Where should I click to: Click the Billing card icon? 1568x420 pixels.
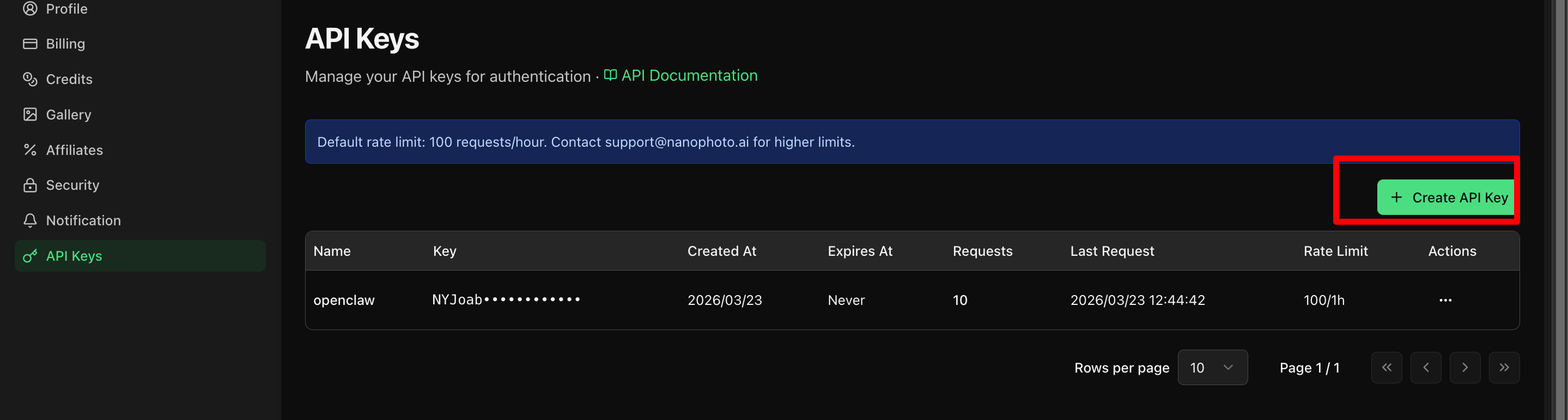click(x=30, y=44)
